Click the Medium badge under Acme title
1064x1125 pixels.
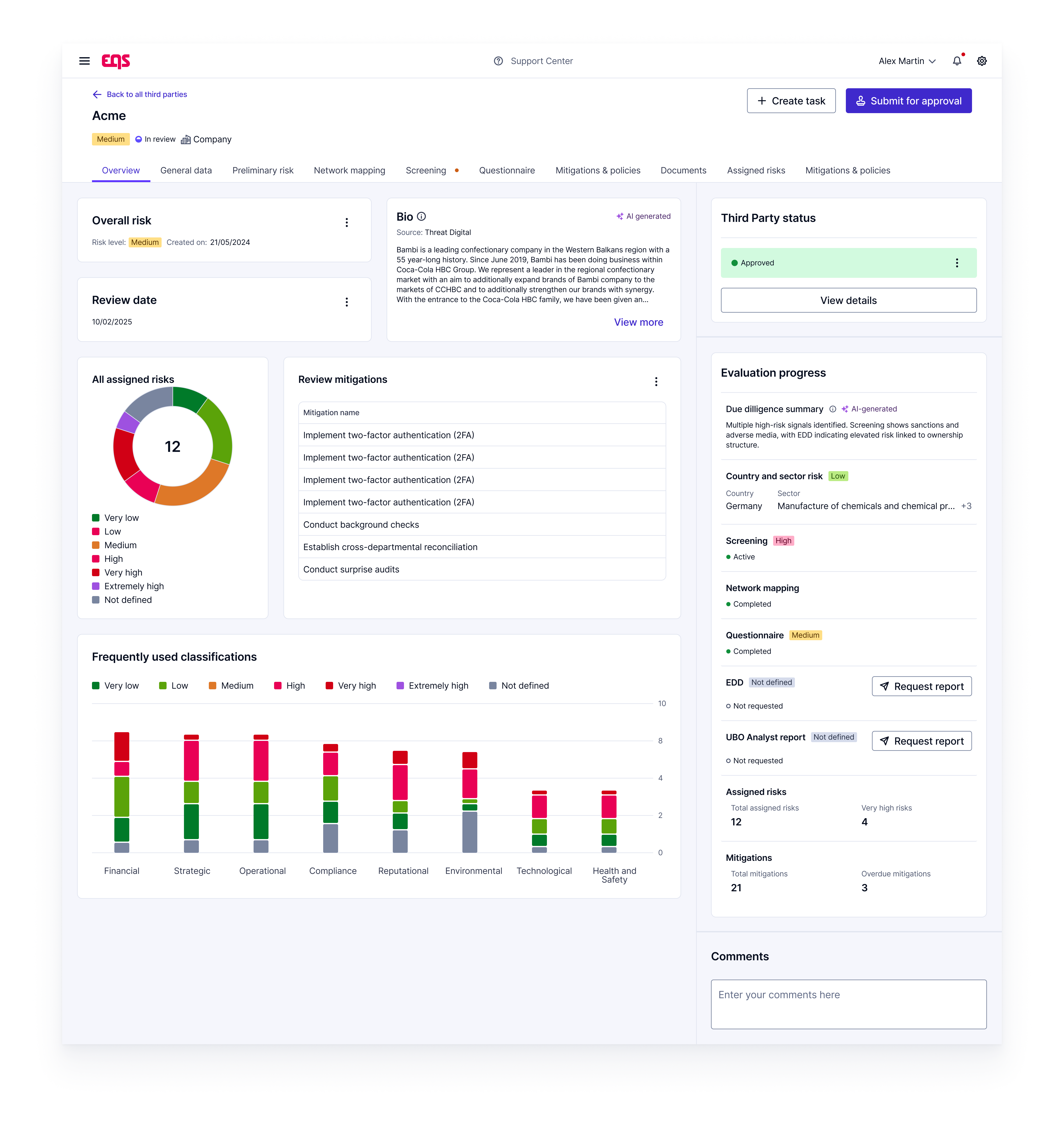[x=111, y=139]
